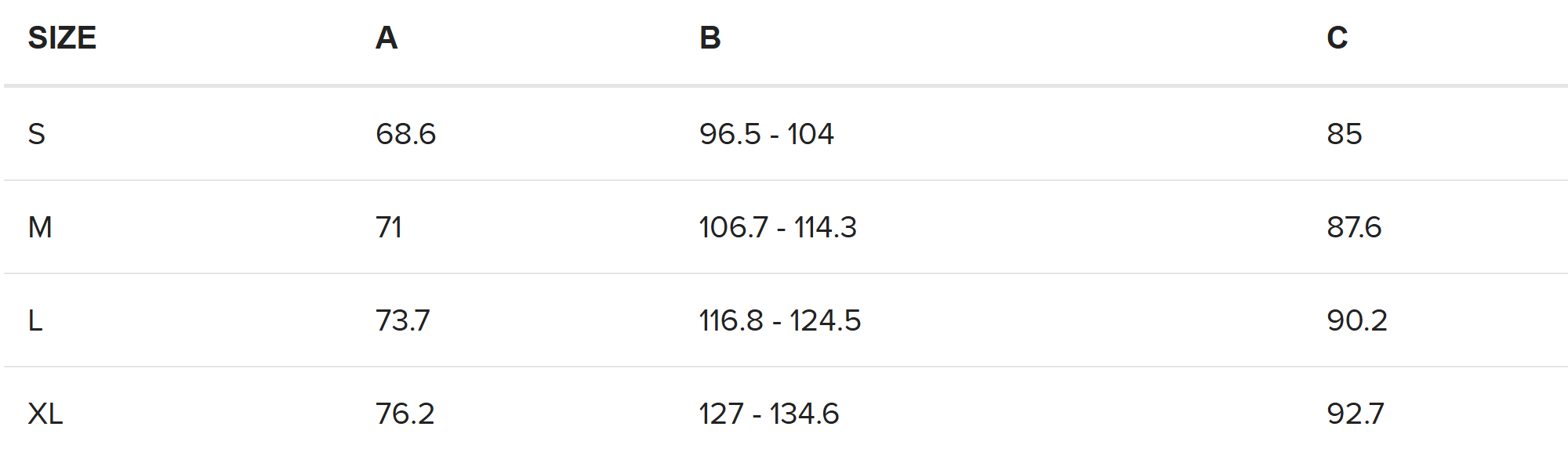Click the 76.2 value for size XL

pyautogui.click(x=405, y=414)
